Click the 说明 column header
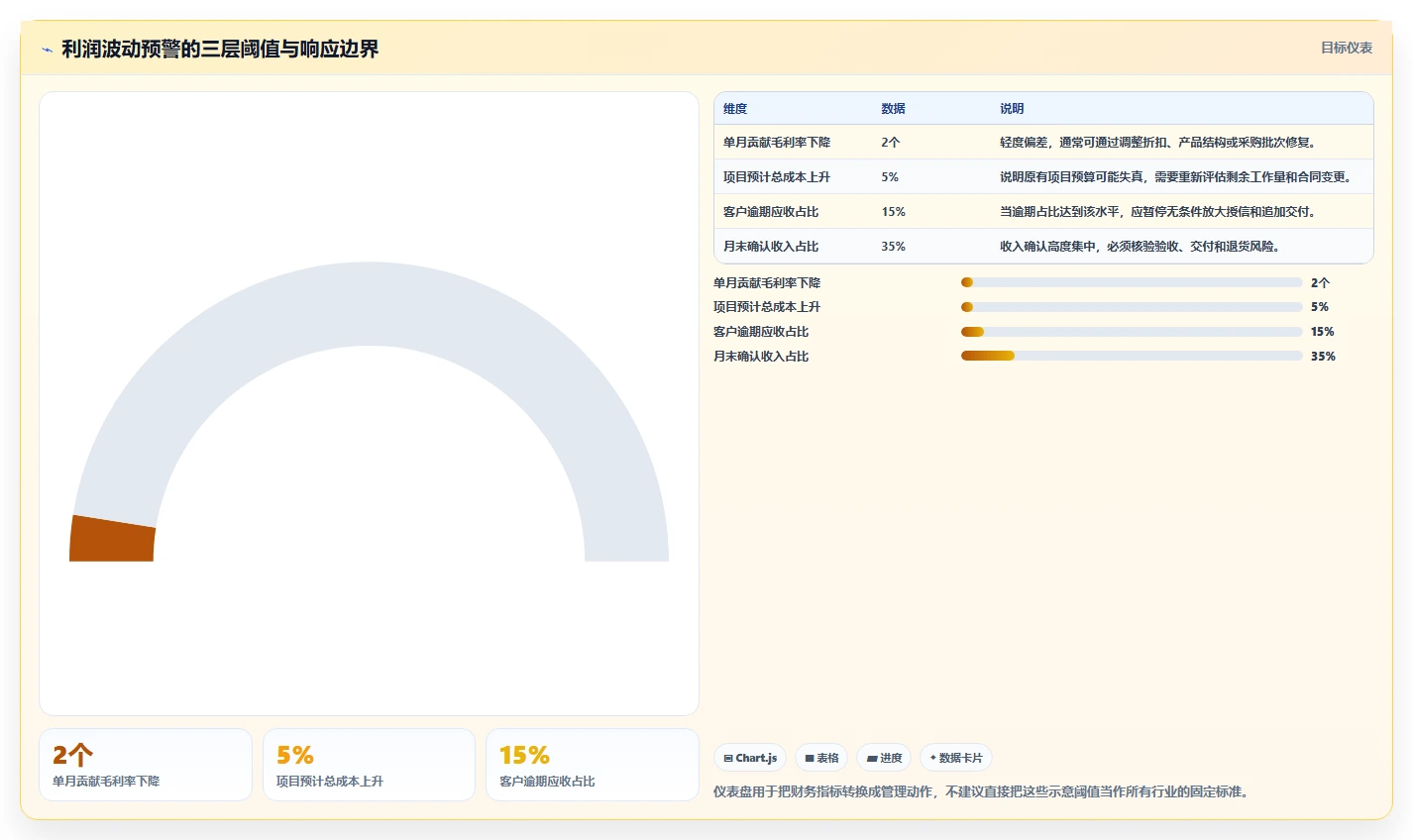The width and height of the screenshot is (1413, 840). pyautogui.click(x=1012, y=109)
